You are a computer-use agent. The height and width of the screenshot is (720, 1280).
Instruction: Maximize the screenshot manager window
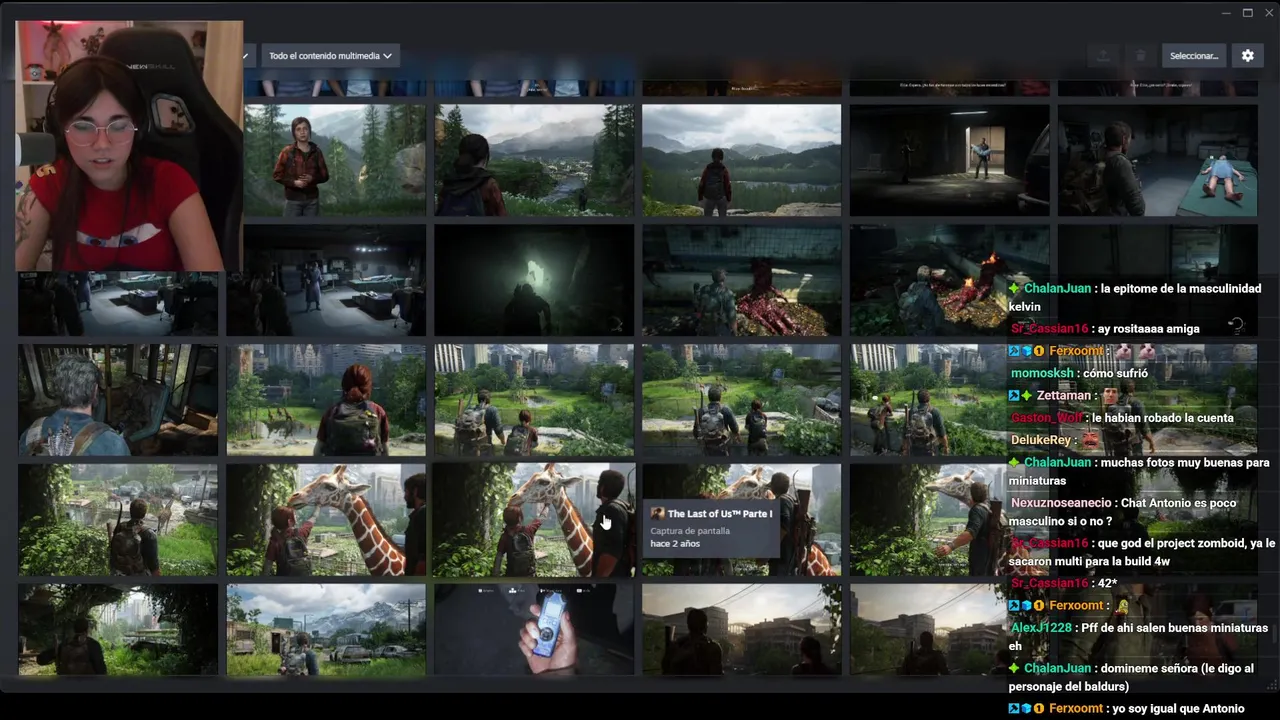pos(1248,13)
